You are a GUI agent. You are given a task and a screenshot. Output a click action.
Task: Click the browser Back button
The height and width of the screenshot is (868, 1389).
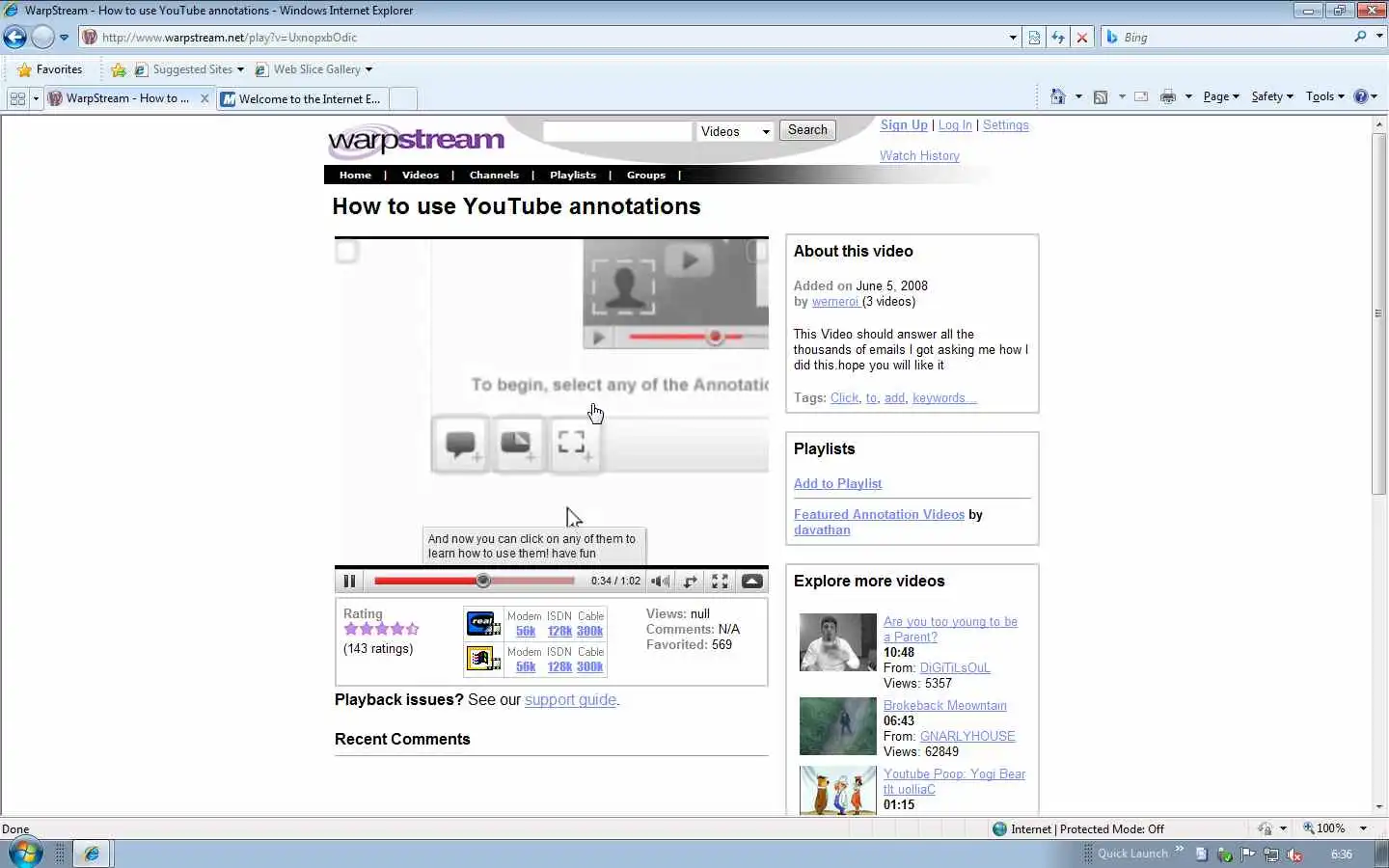pyautogui.click(x=15, y=38)
